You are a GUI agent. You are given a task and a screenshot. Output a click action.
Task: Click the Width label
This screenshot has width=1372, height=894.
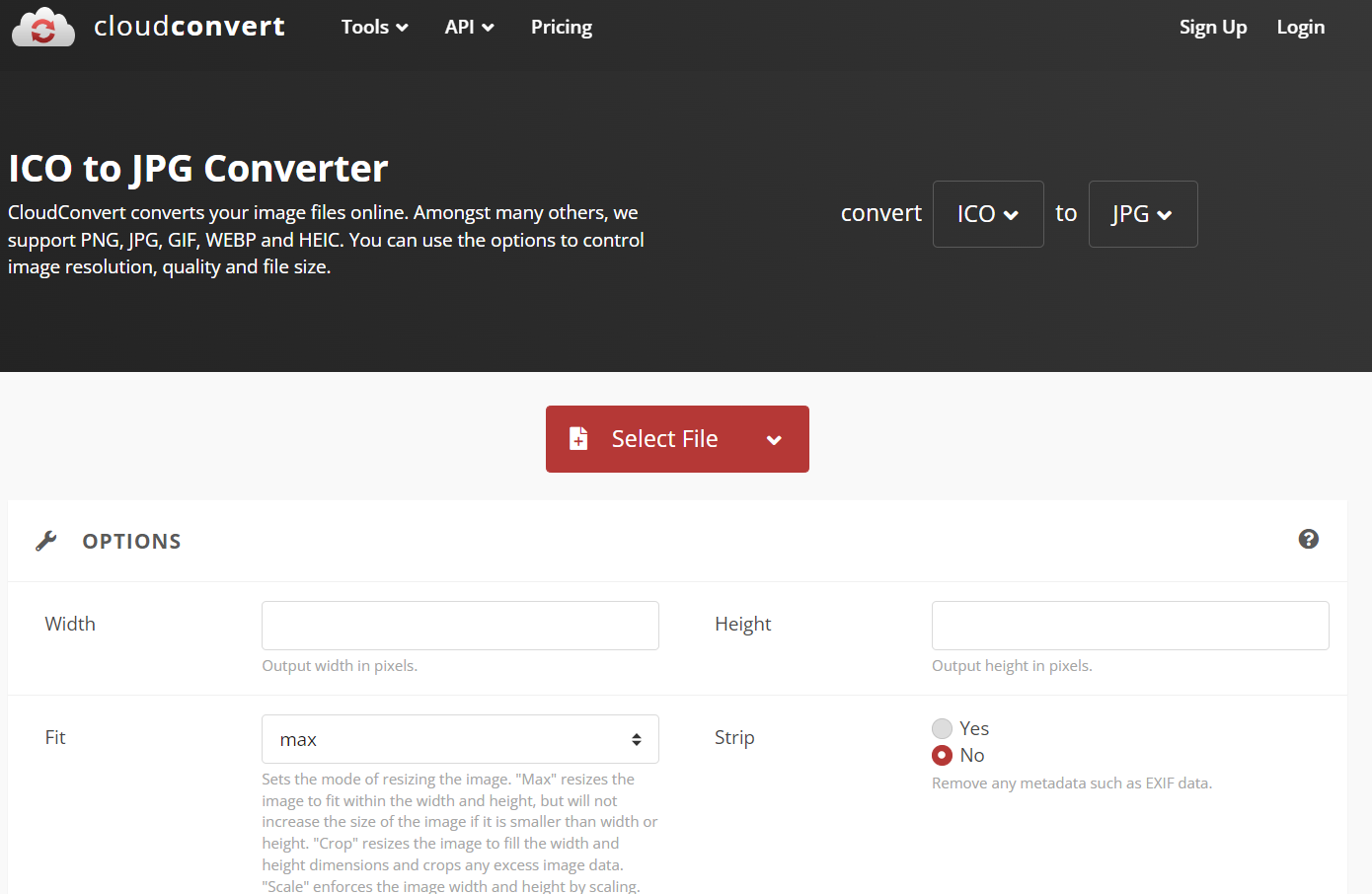(70, 624)
